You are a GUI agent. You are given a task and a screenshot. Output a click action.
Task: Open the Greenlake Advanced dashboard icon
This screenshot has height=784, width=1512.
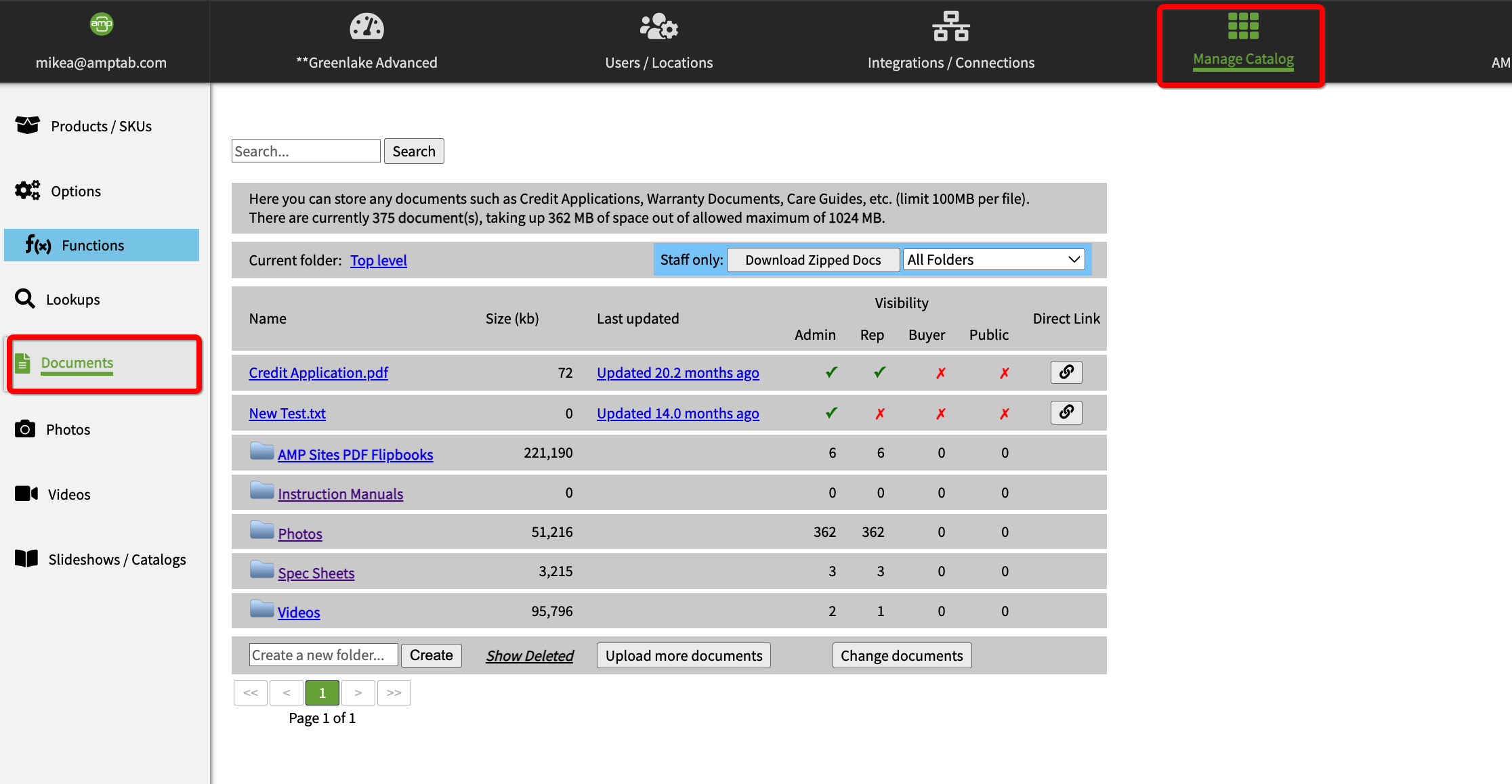point(366,27)
